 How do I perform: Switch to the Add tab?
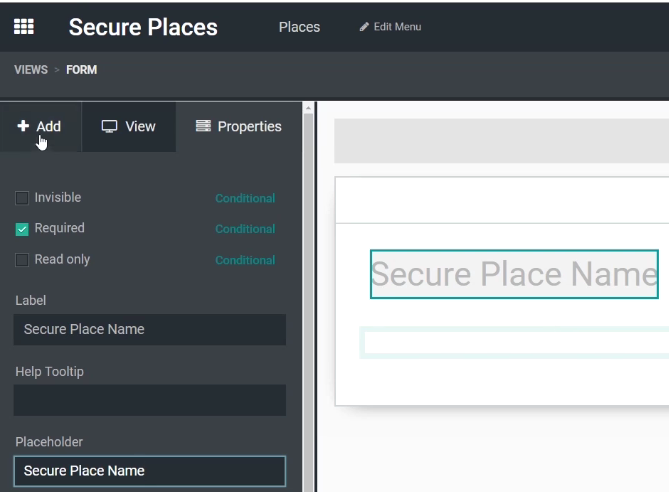coord(41,127)
